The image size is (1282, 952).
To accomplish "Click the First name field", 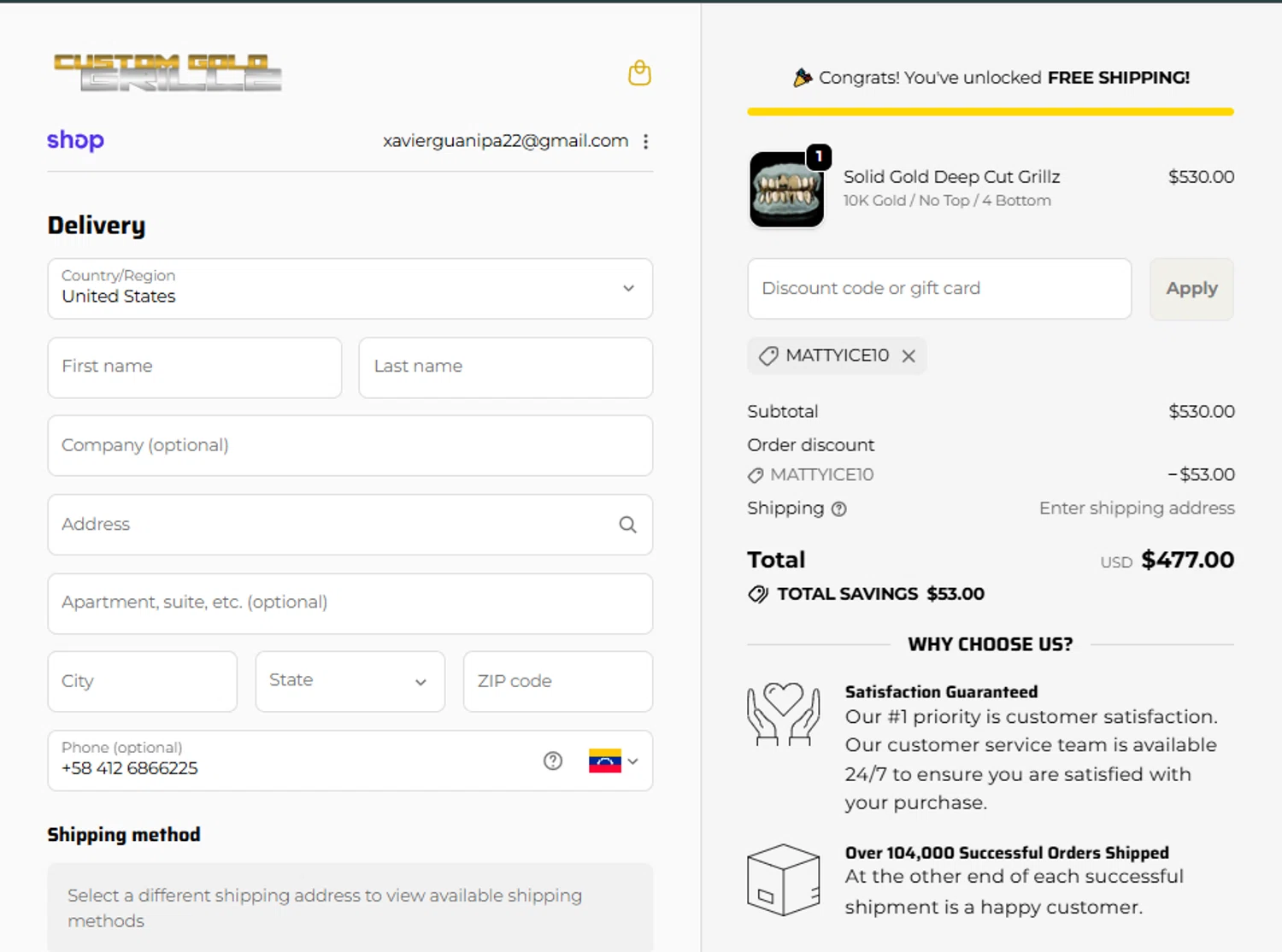I will [195, 367].
